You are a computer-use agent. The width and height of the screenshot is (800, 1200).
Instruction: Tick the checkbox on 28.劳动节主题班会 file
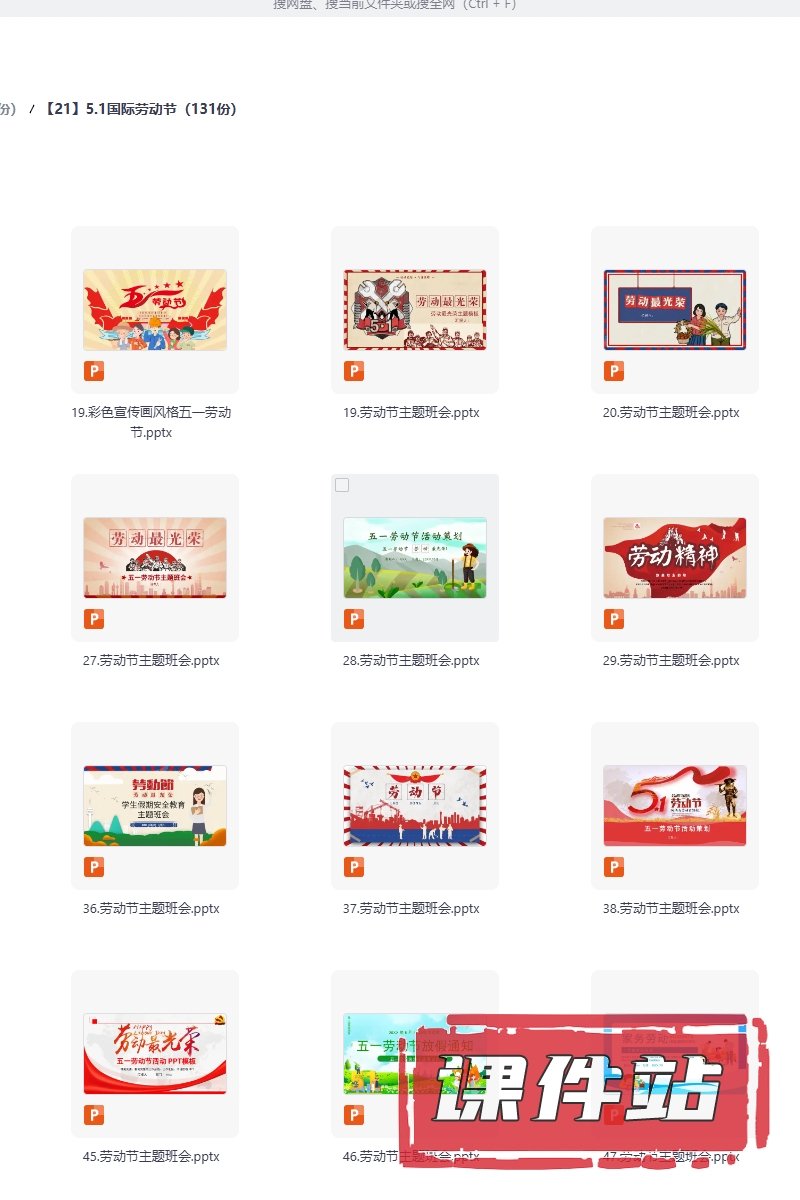pyautogui.click(x=342, y=485)
